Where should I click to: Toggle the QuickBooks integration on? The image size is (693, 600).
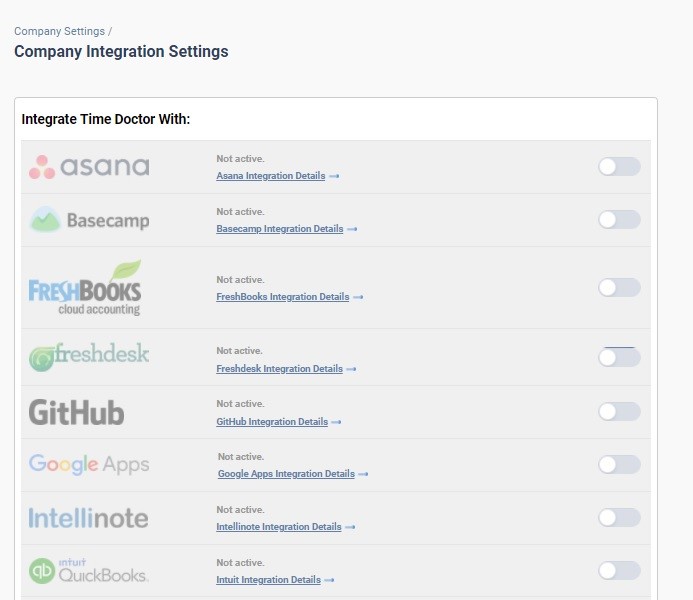[619, 570]
